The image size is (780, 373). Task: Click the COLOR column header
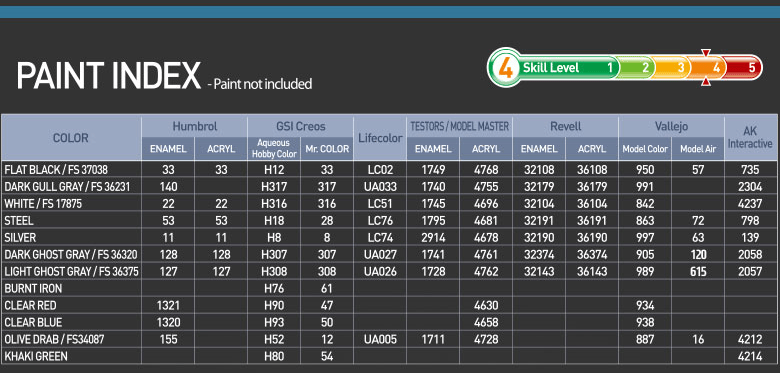pos(71,138)
